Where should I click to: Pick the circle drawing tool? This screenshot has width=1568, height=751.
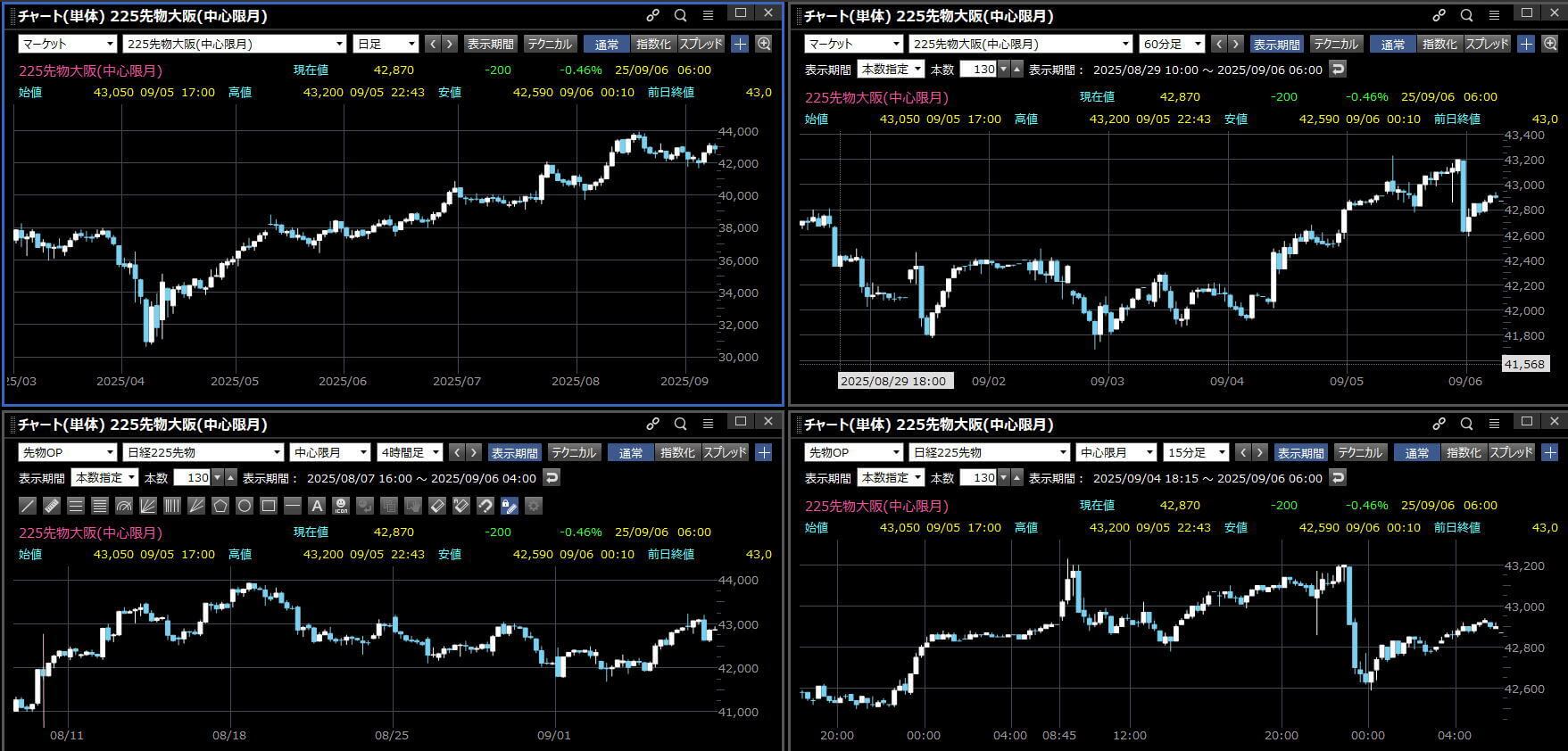point(244,506)
